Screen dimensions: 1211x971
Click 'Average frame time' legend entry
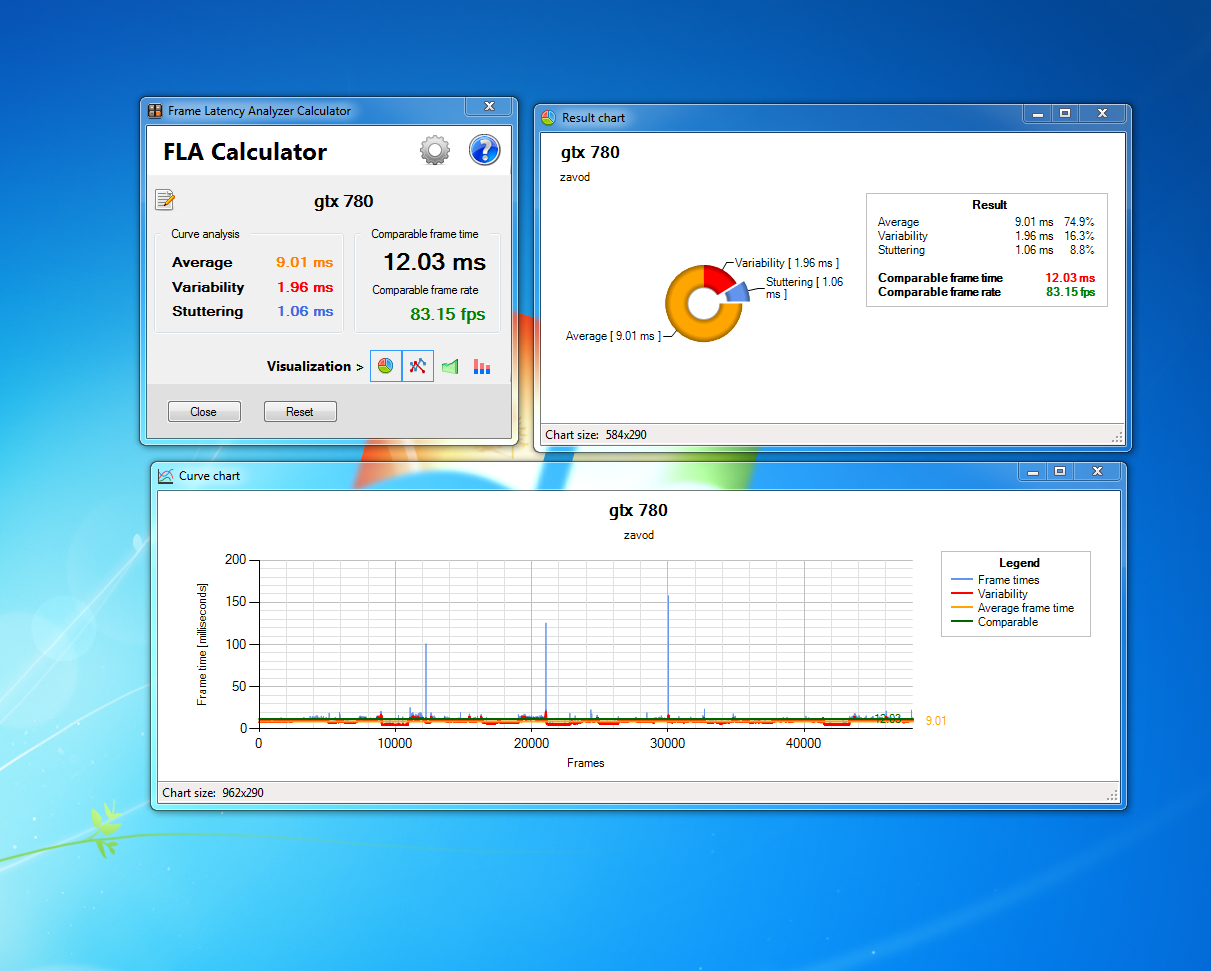click(1026, 608)
